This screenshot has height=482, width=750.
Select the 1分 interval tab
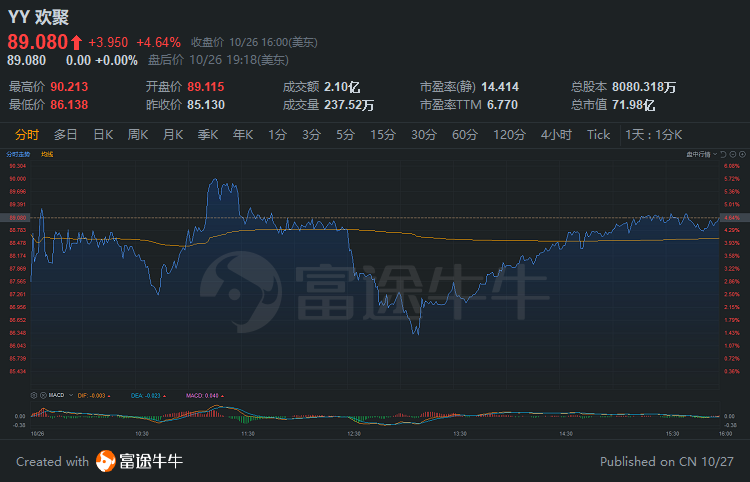point(277,135)
